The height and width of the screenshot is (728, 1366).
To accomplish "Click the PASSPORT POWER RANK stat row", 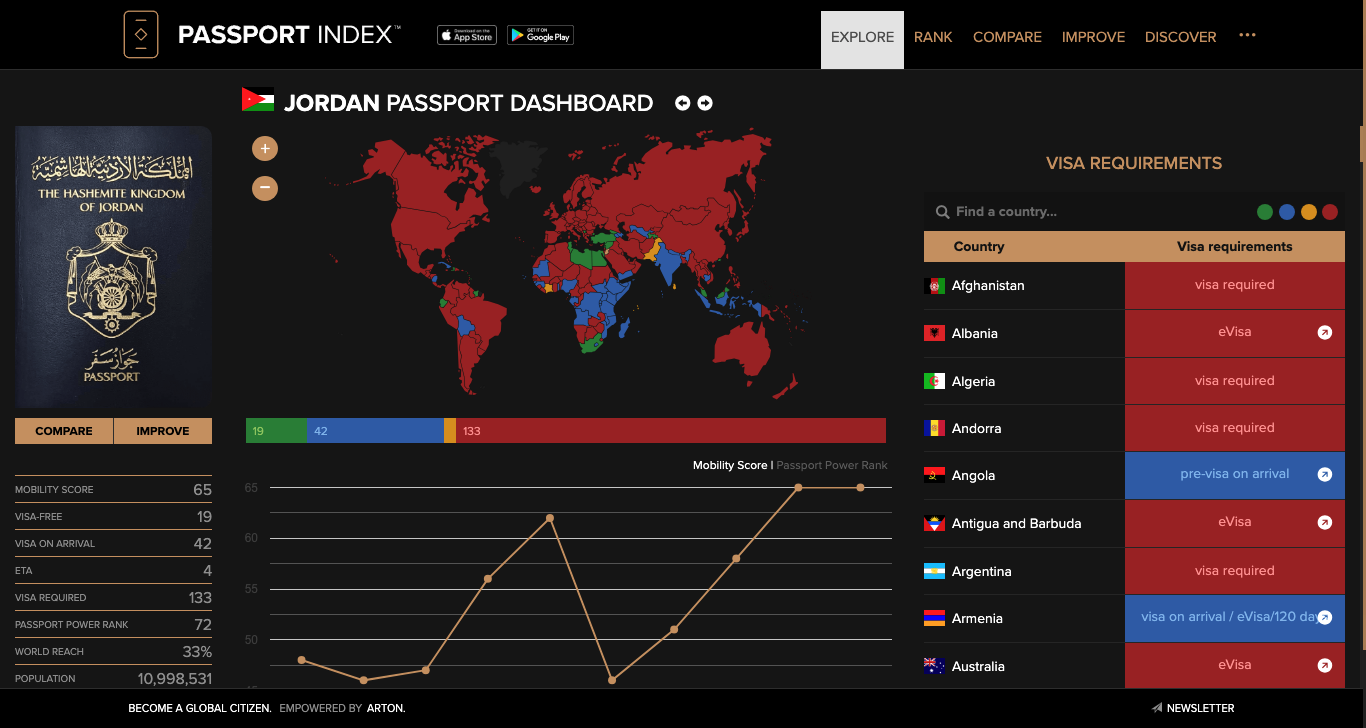I will coord(113,624).
